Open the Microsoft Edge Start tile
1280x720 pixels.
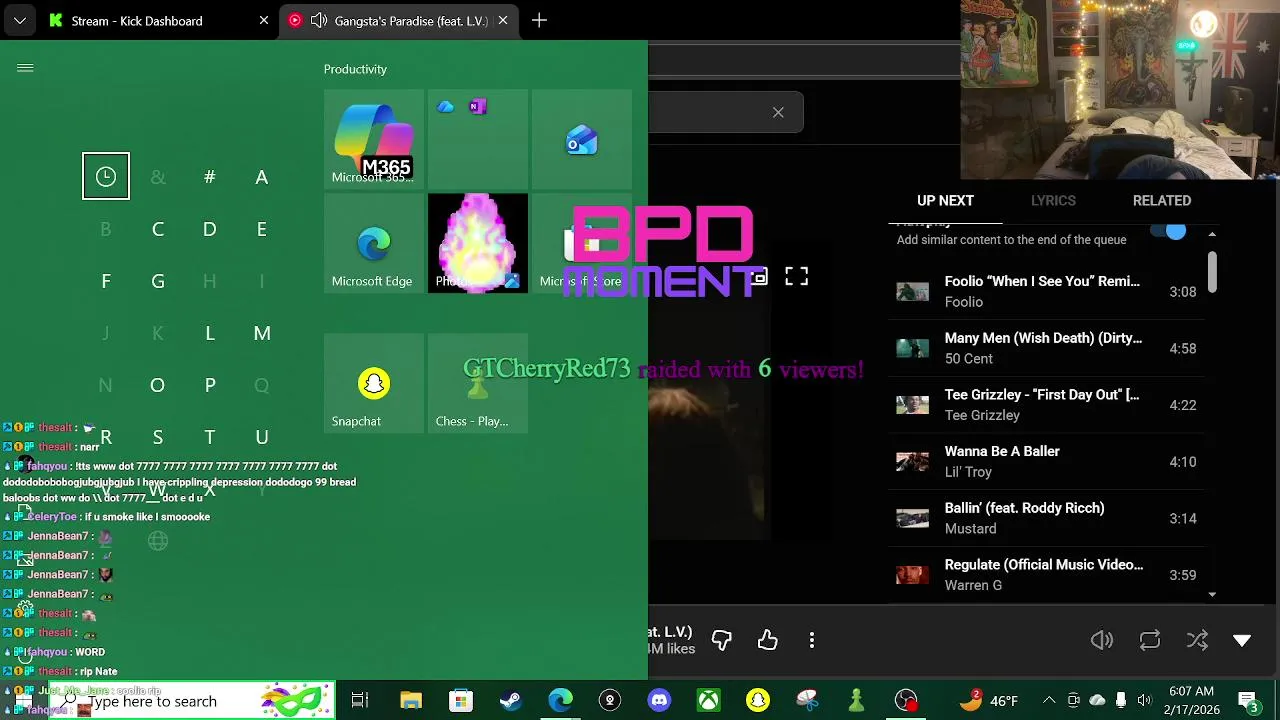click(x=374, y=243)
